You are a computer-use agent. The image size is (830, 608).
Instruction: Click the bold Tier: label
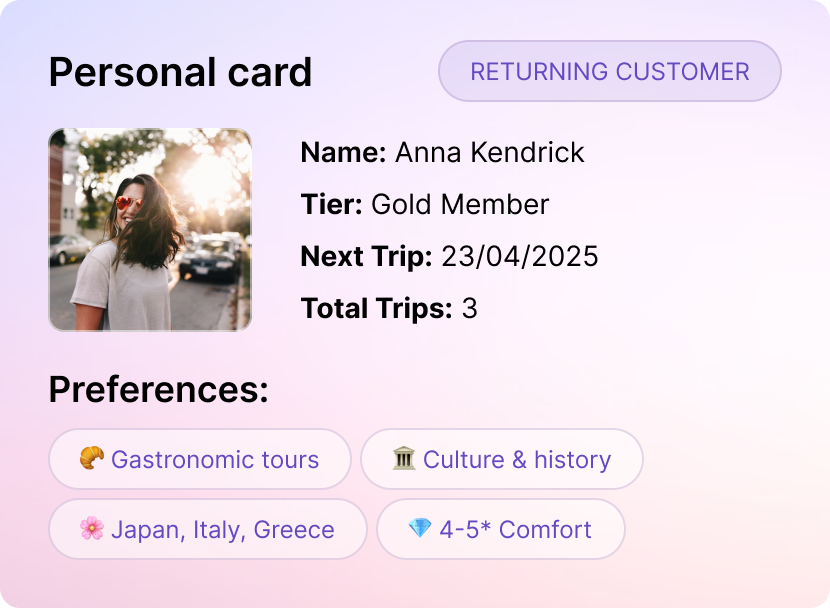pos(331,205)
